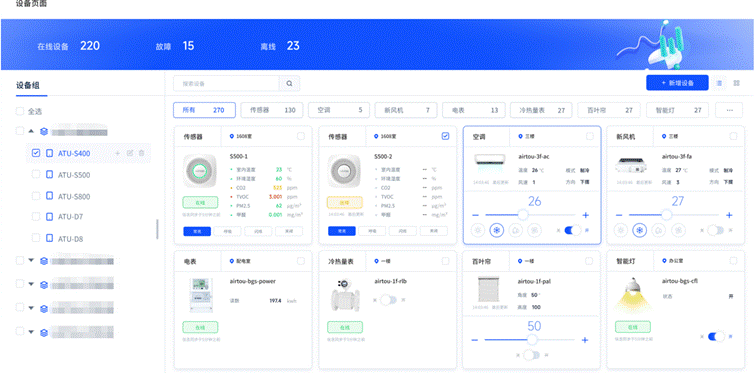Select dehumidify droplet mode on airtou-3f-ac
Viewport: 755px width, 373px height.
[x=515, y=231]
